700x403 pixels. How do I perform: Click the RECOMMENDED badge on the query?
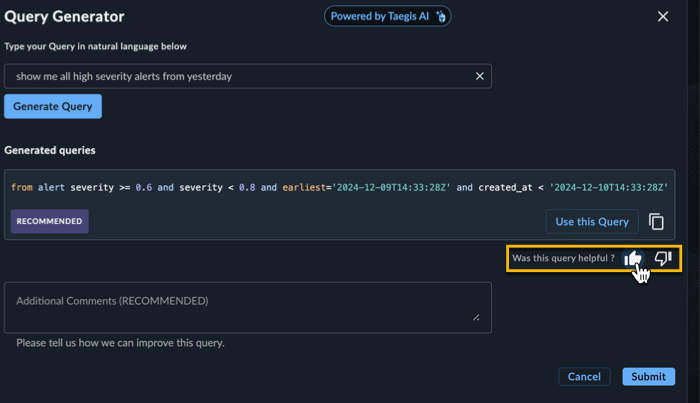[50, 221]
